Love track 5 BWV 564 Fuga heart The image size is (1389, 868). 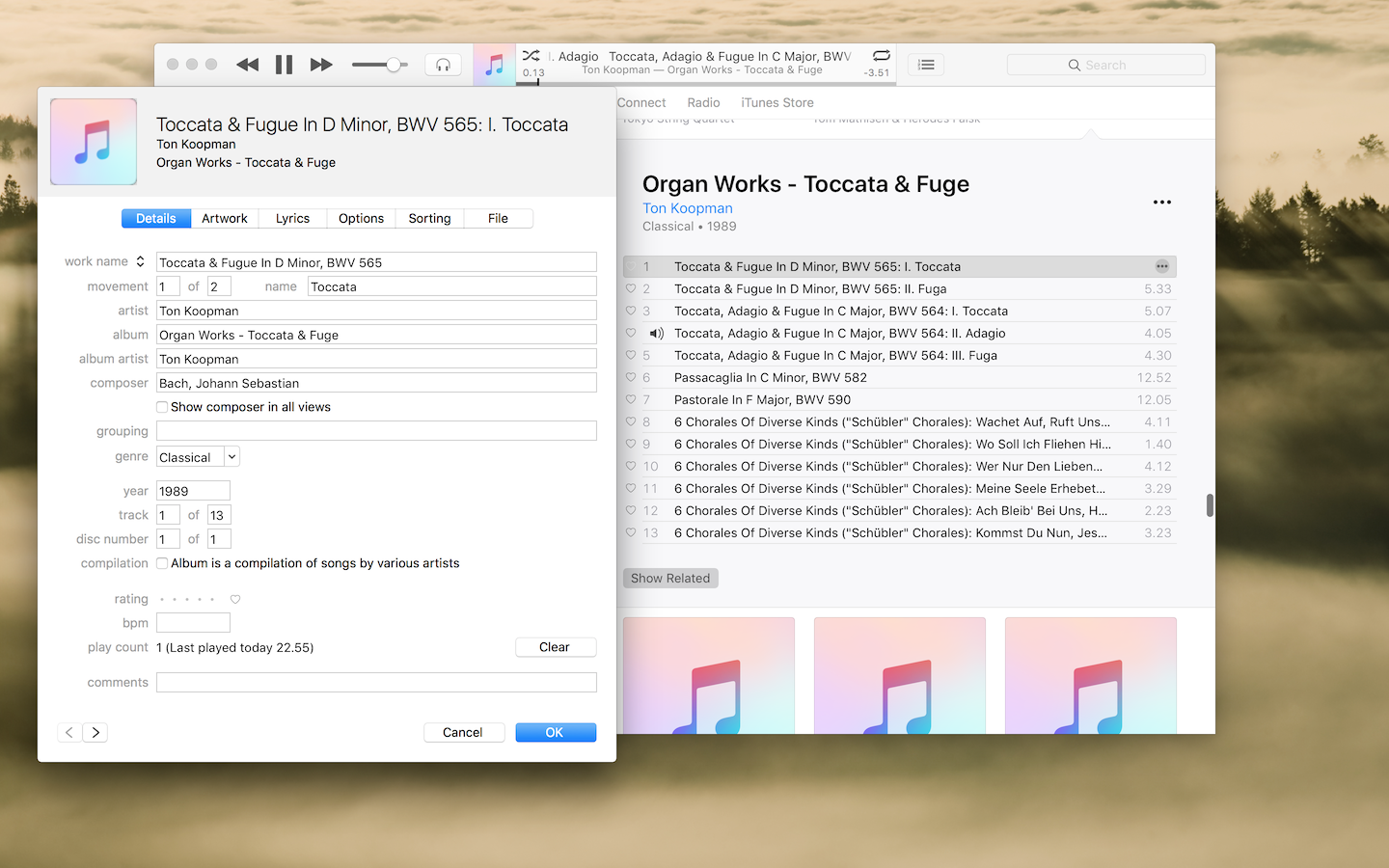click(x=631, y=355)
